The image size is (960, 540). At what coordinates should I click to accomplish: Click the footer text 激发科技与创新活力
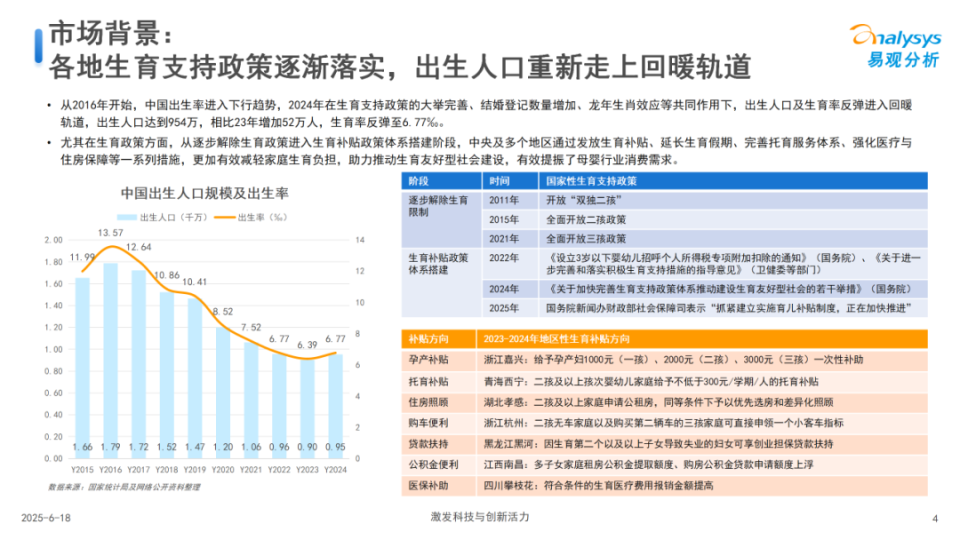[480, 517]
